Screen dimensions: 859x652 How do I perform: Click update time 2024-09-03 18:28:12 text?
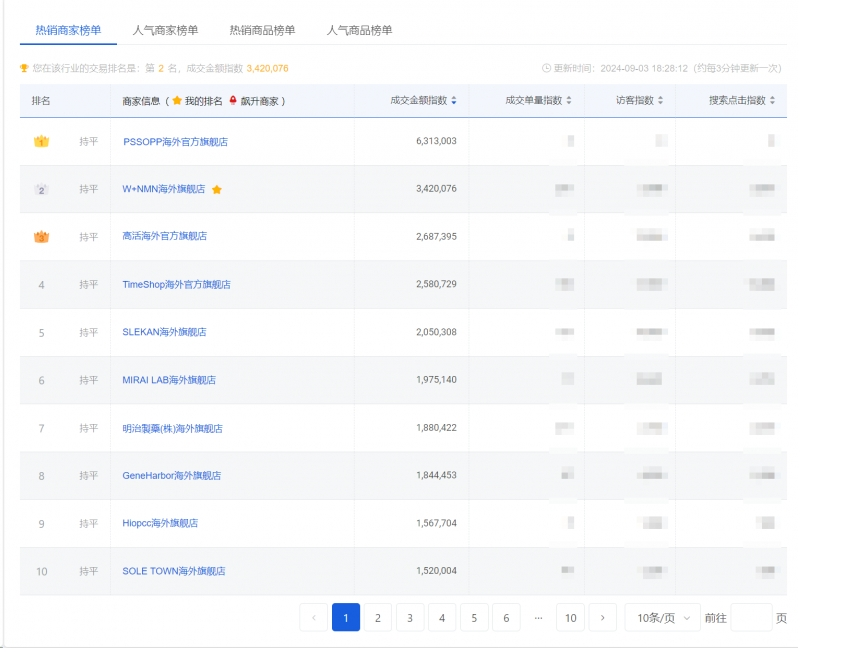click(x=644, y=68)
